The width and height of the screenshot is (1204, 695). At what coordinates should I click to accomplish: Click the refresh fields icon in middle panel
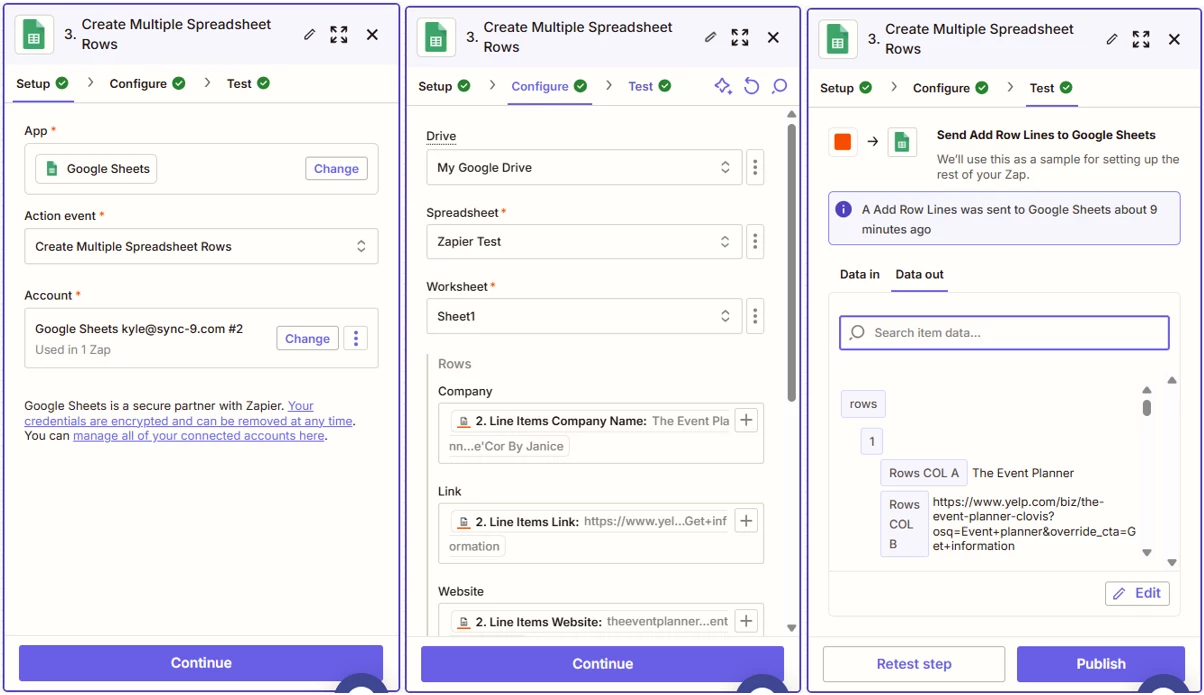coord(752,86)
